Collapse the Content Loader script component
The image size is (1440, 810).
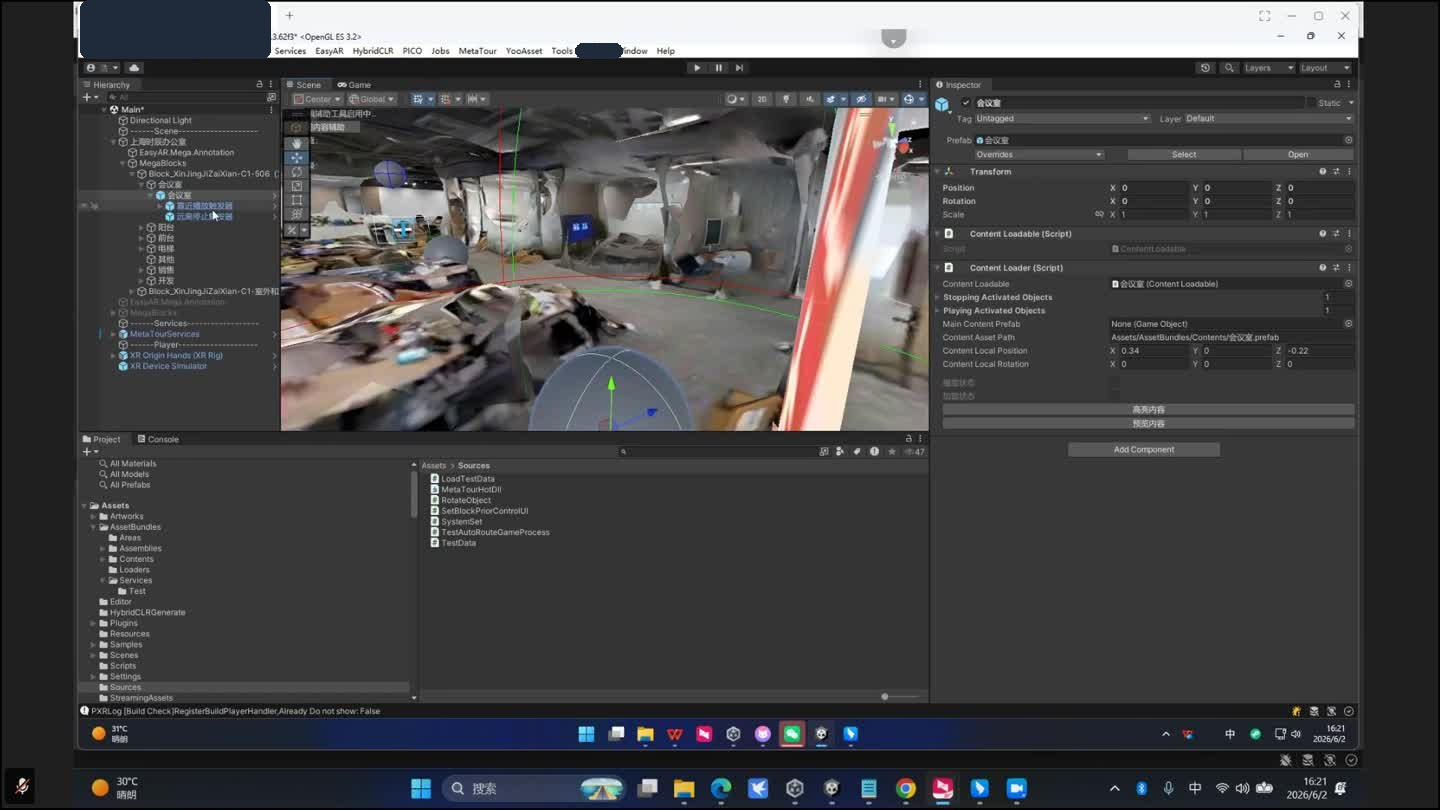[938, 268]
